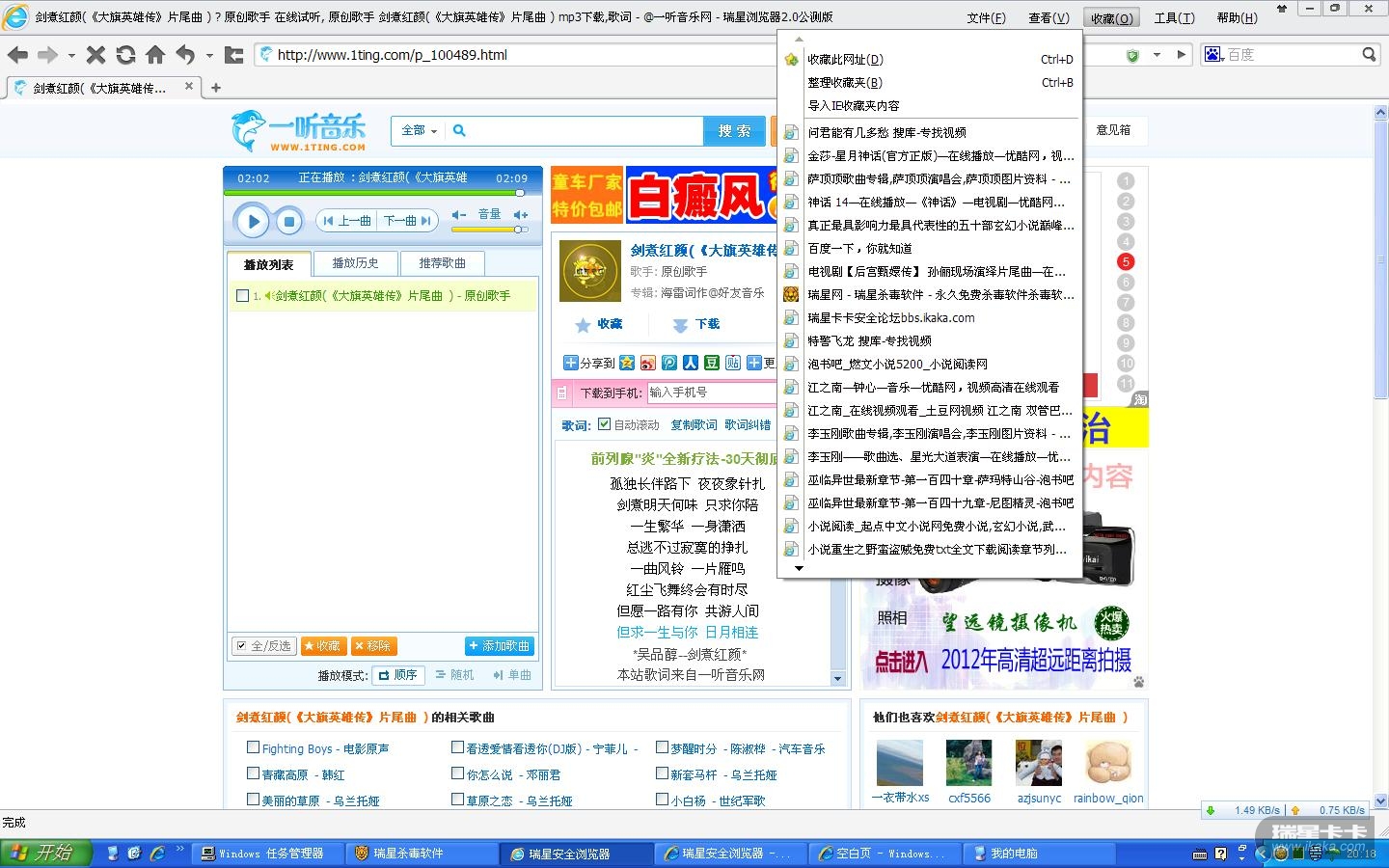Toggle the 自动滚动 lyrics checkbox
The height and width of the screenshot is (868, 1389).
[605, 424]
